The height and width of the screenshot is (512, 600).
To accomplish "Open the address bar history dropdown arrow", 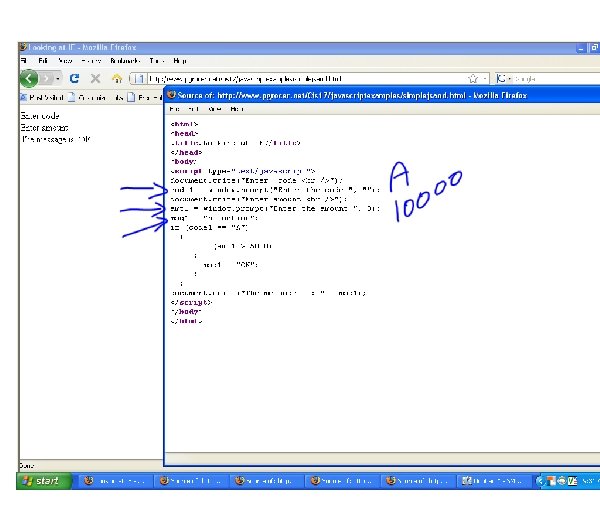I will [484, 79].
